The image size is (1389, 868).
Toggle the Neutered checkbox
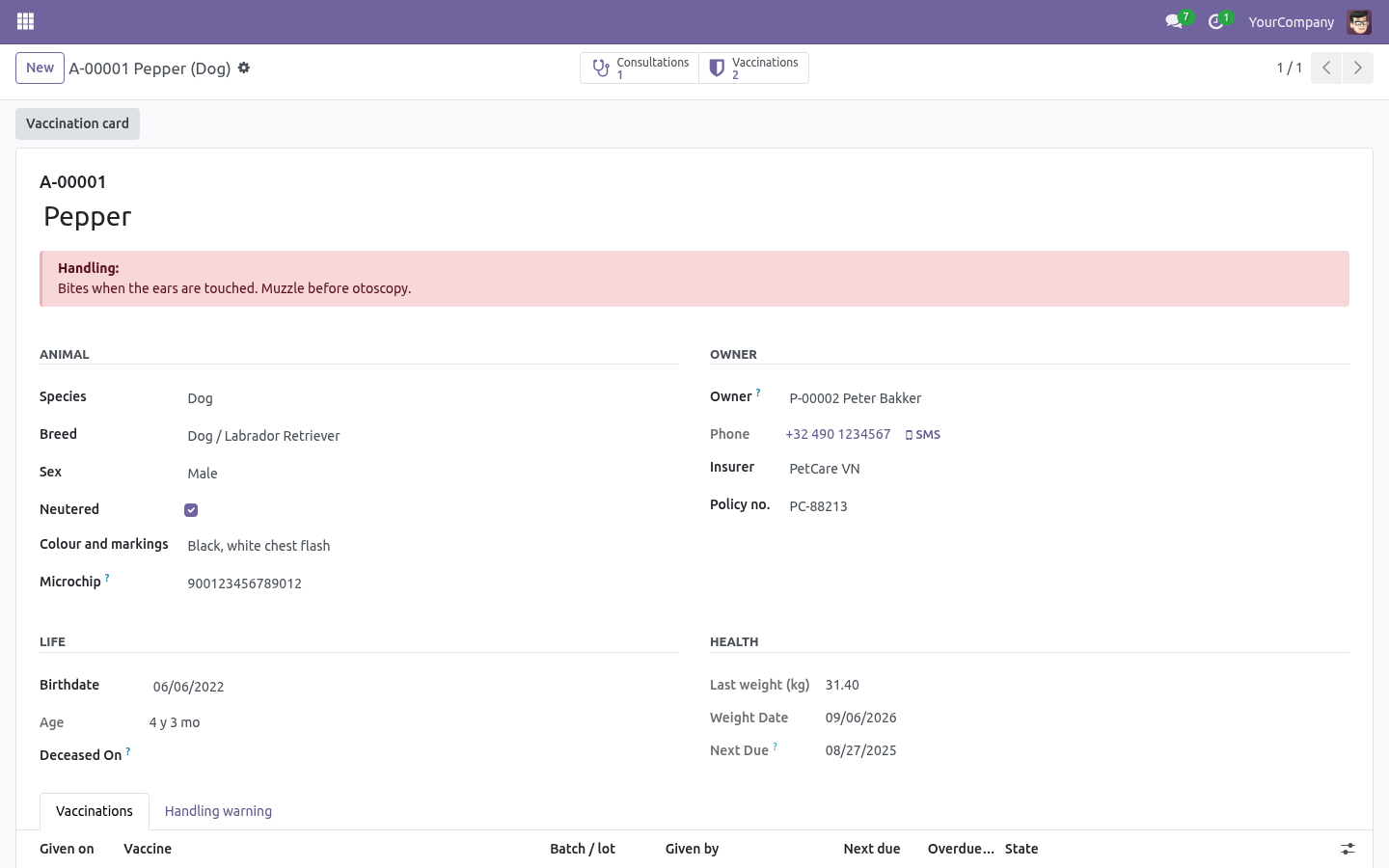click(x=191, y=510)
